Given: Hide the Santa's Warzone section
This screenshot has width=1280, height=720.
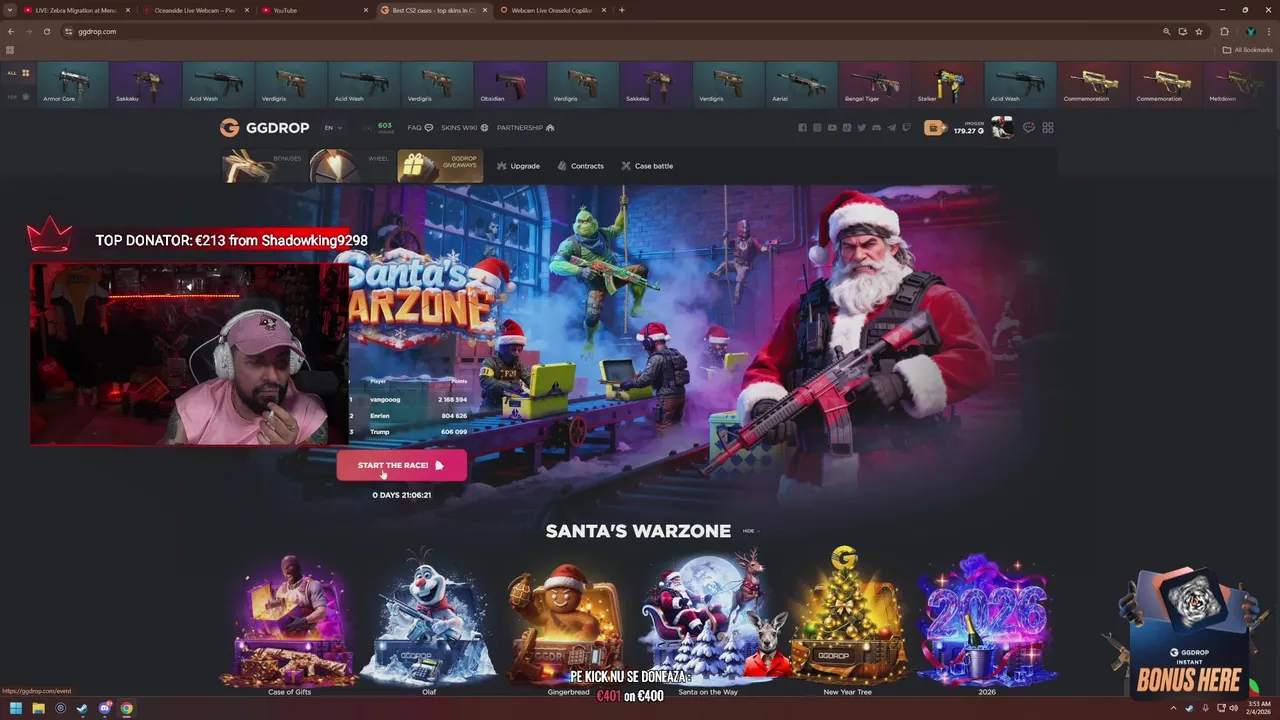Looking at the screenshot, I should (750, 531).
